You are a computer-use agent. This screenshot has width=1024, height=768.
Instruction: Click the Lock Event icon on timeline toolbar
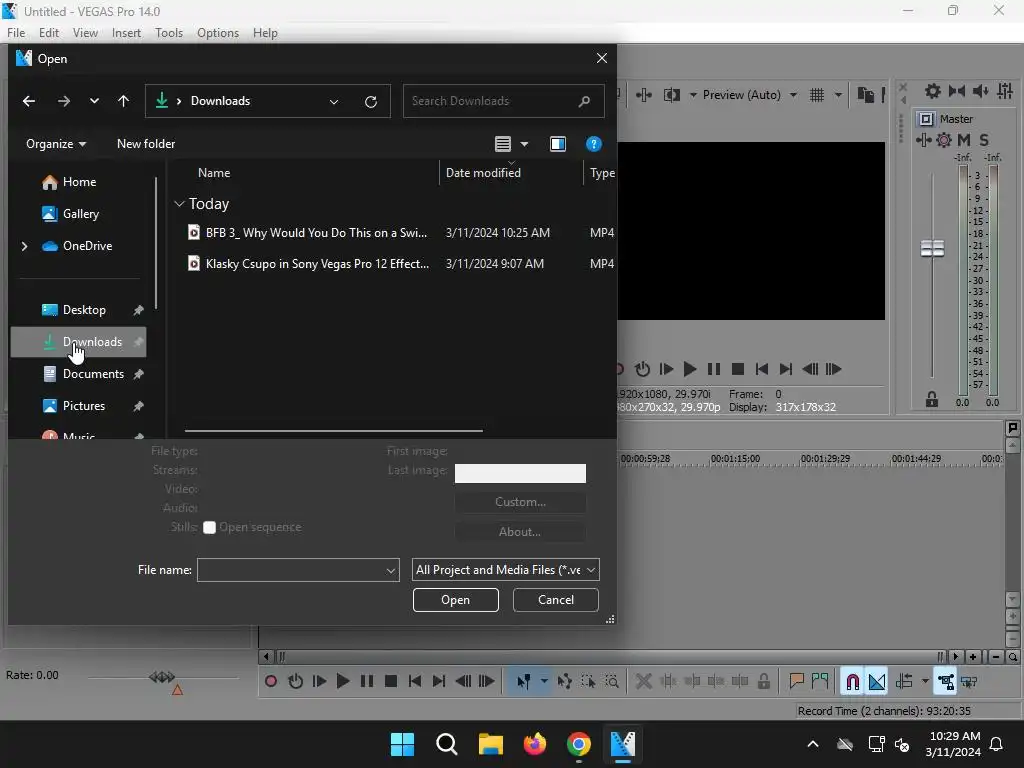[x=763, y=682]
